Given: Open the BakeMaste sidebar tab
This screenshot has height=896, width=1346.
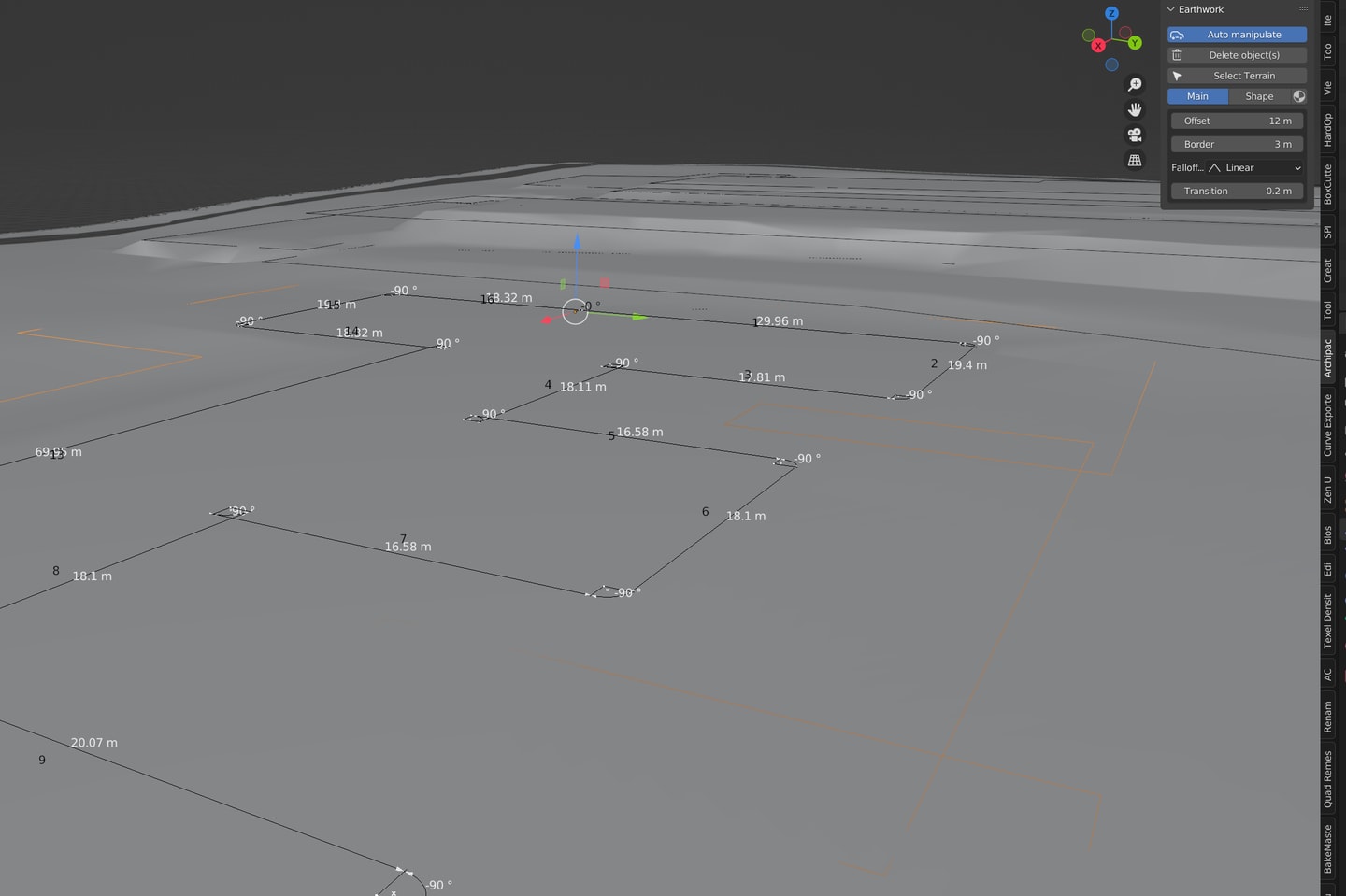Looking at the screenshot, I should coord(1327,848).
